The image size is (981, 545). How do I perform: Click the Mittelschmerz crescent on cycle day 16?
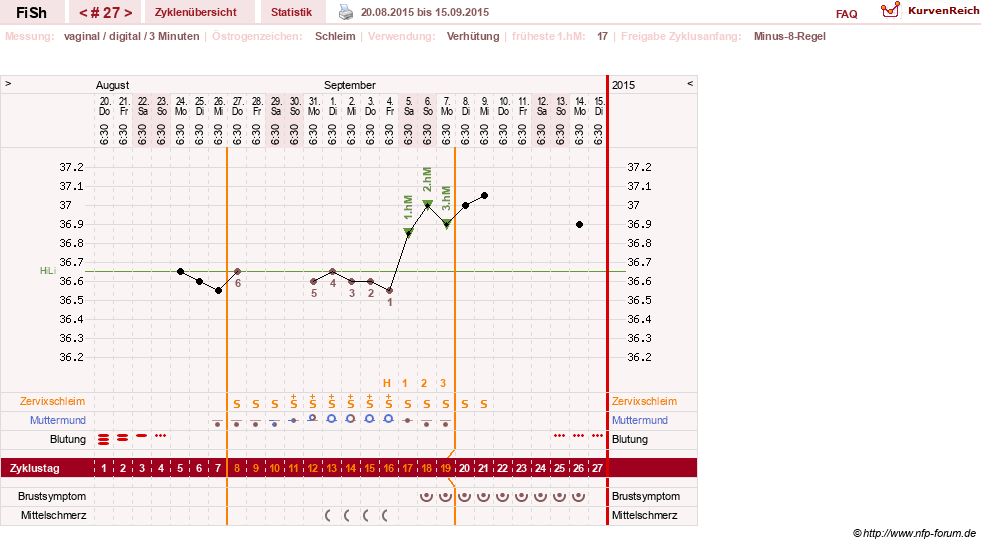point(385,516)
